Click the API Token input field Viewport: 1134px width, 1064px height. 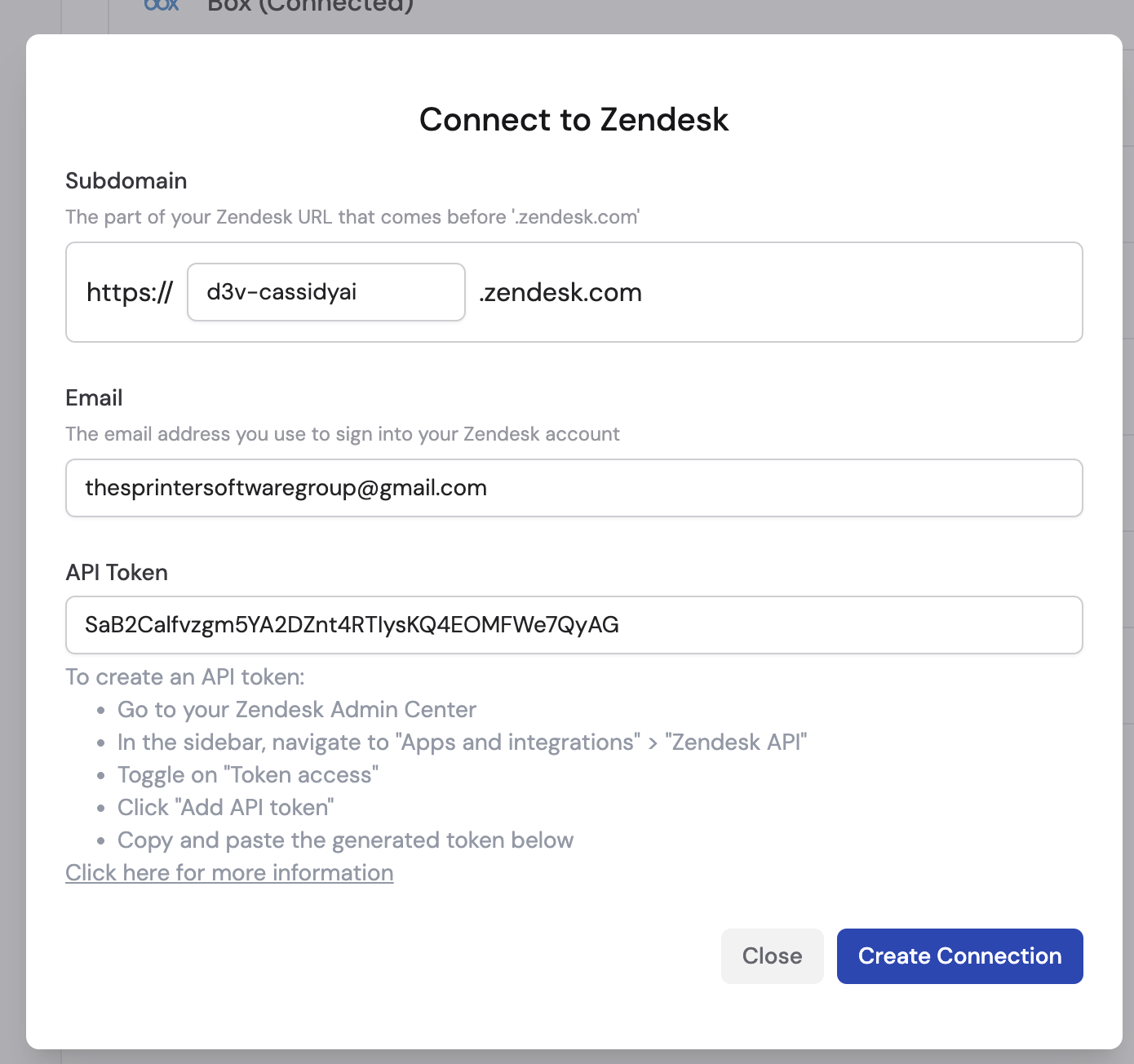573,625
